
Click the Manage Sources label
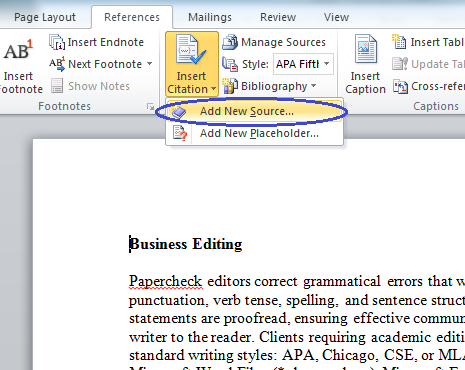coord(283,42)
